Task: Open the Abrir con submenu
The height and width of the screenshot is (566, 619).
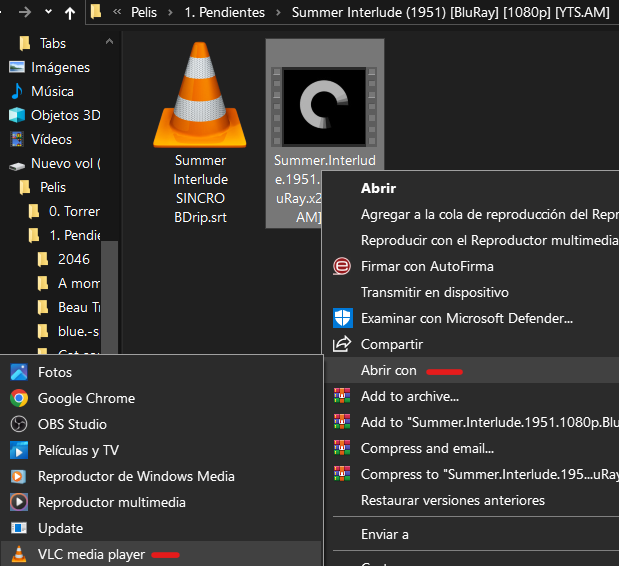Action: click(389, 370)
